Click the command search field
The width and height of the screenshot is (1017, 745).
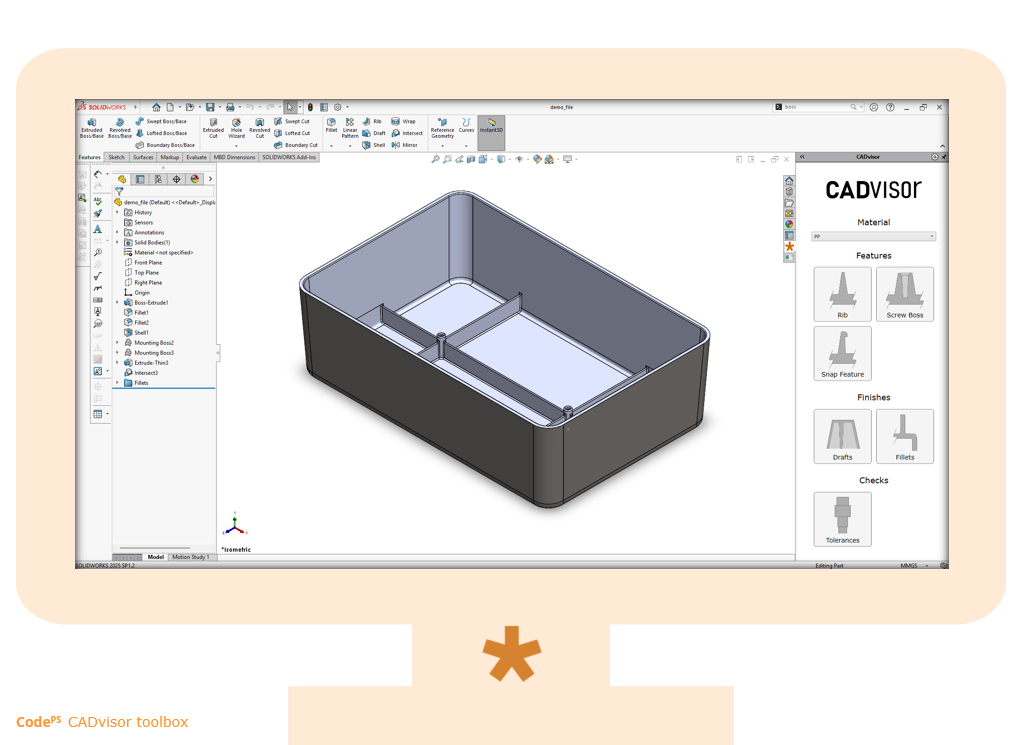point(819,107)
